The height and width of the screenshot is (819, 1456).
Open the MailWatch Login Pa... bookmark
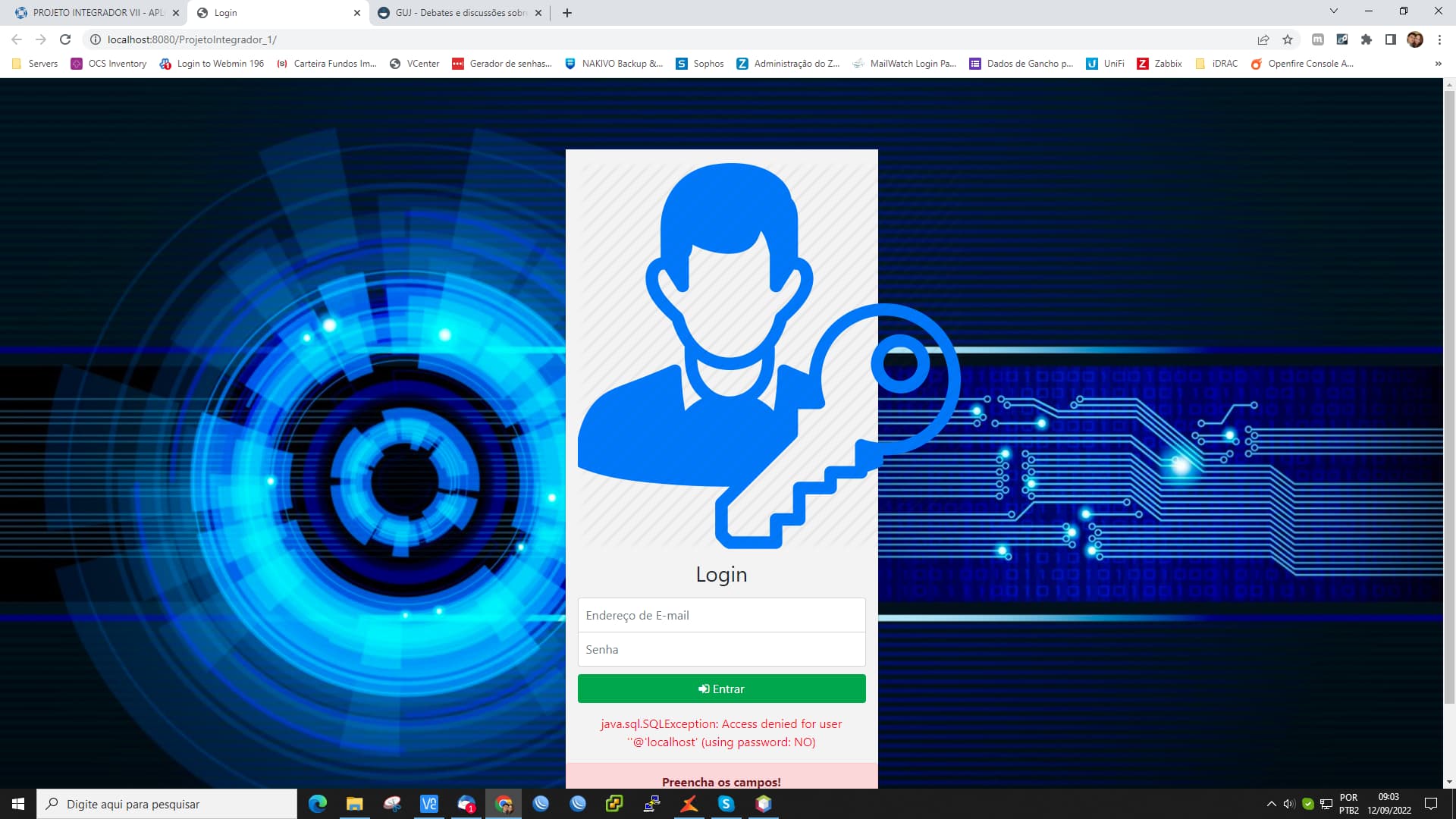coord(904,64)
